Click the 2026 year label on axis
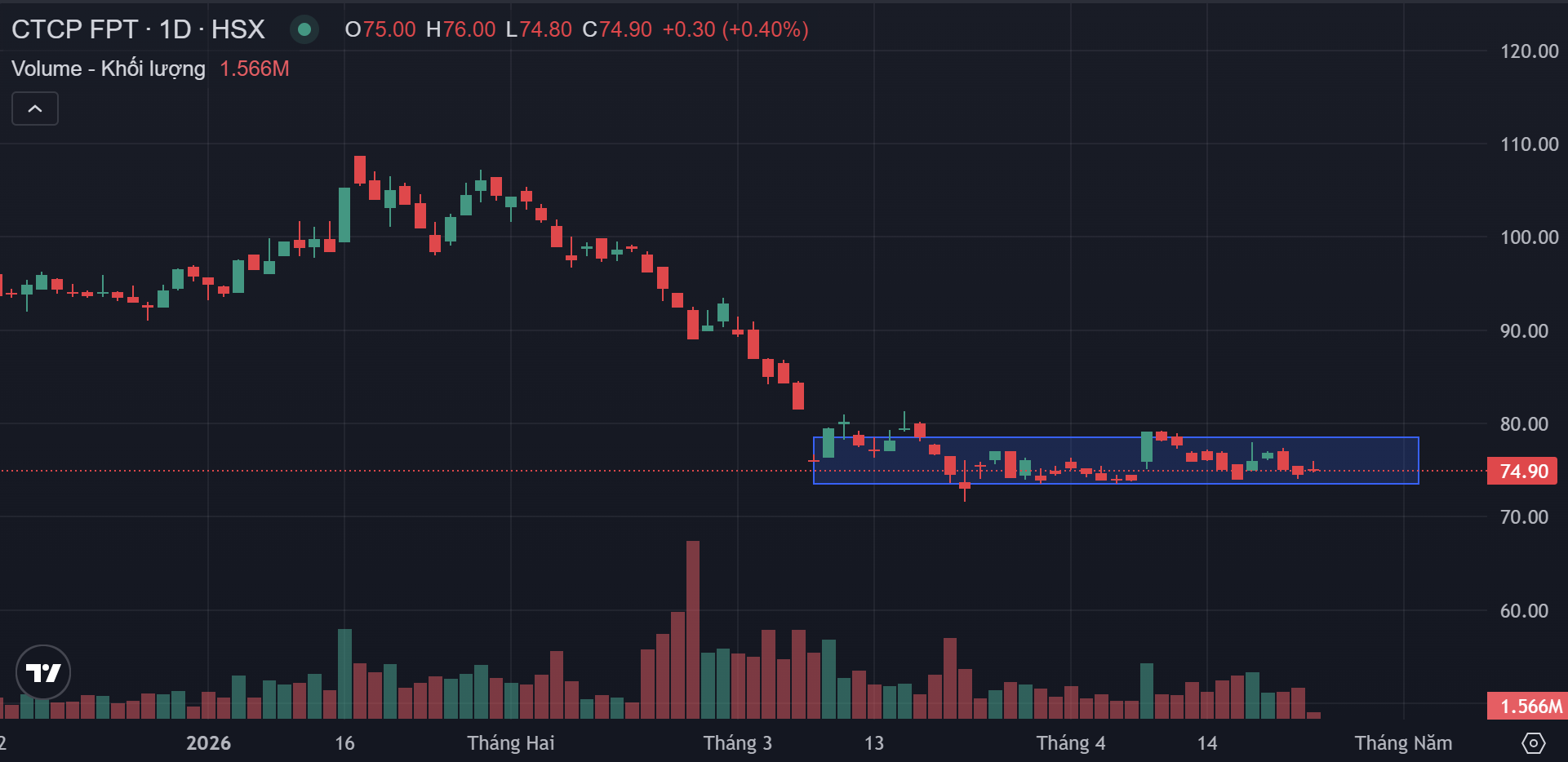Viewport: 1568px width, 762px height. click(208, 743)
